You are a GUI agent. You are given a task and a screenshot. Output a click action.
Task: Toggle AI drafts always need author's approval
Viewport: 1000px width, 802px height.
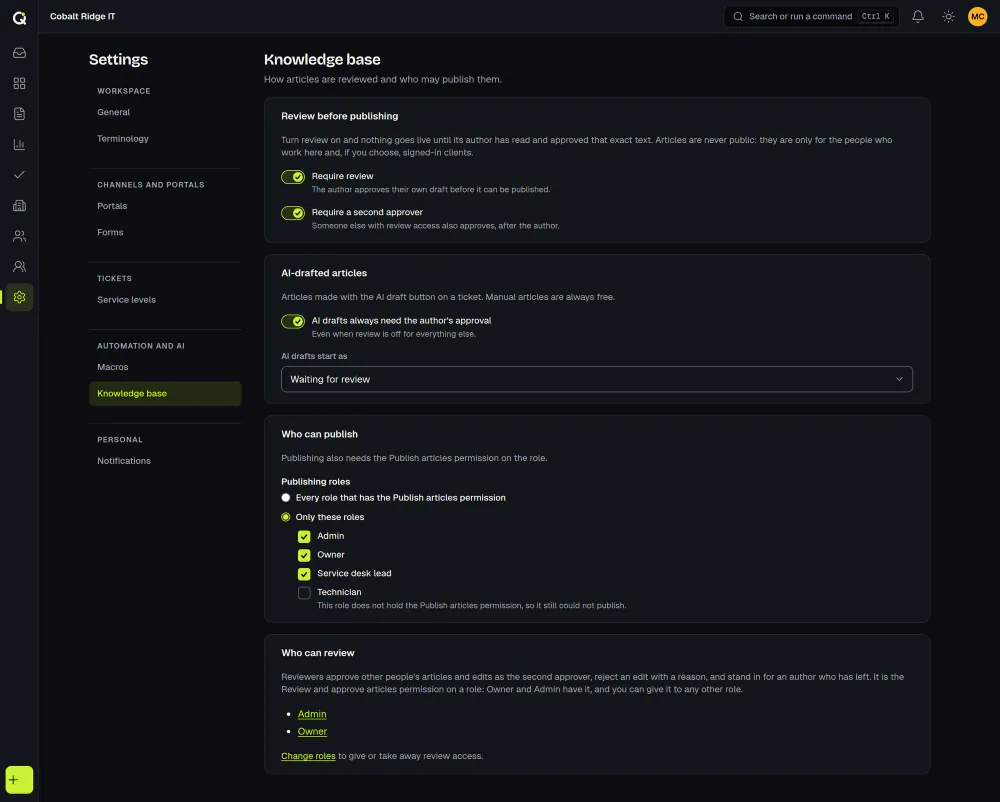click(293, 321)
